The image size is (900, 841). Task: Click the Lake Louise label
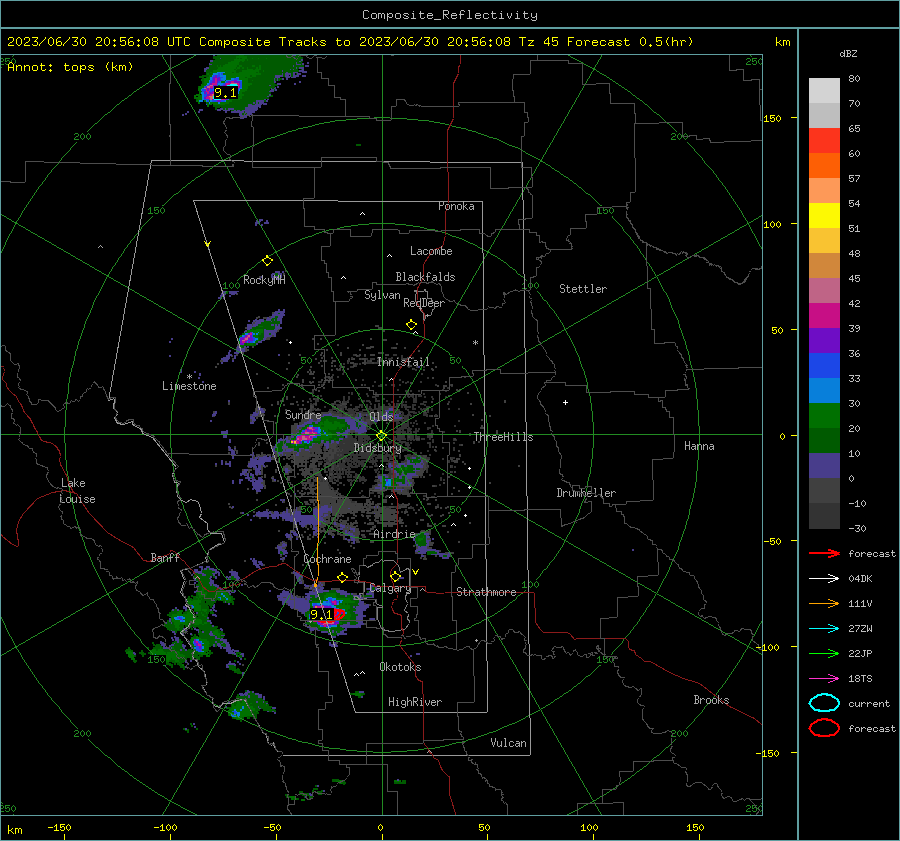77,491
